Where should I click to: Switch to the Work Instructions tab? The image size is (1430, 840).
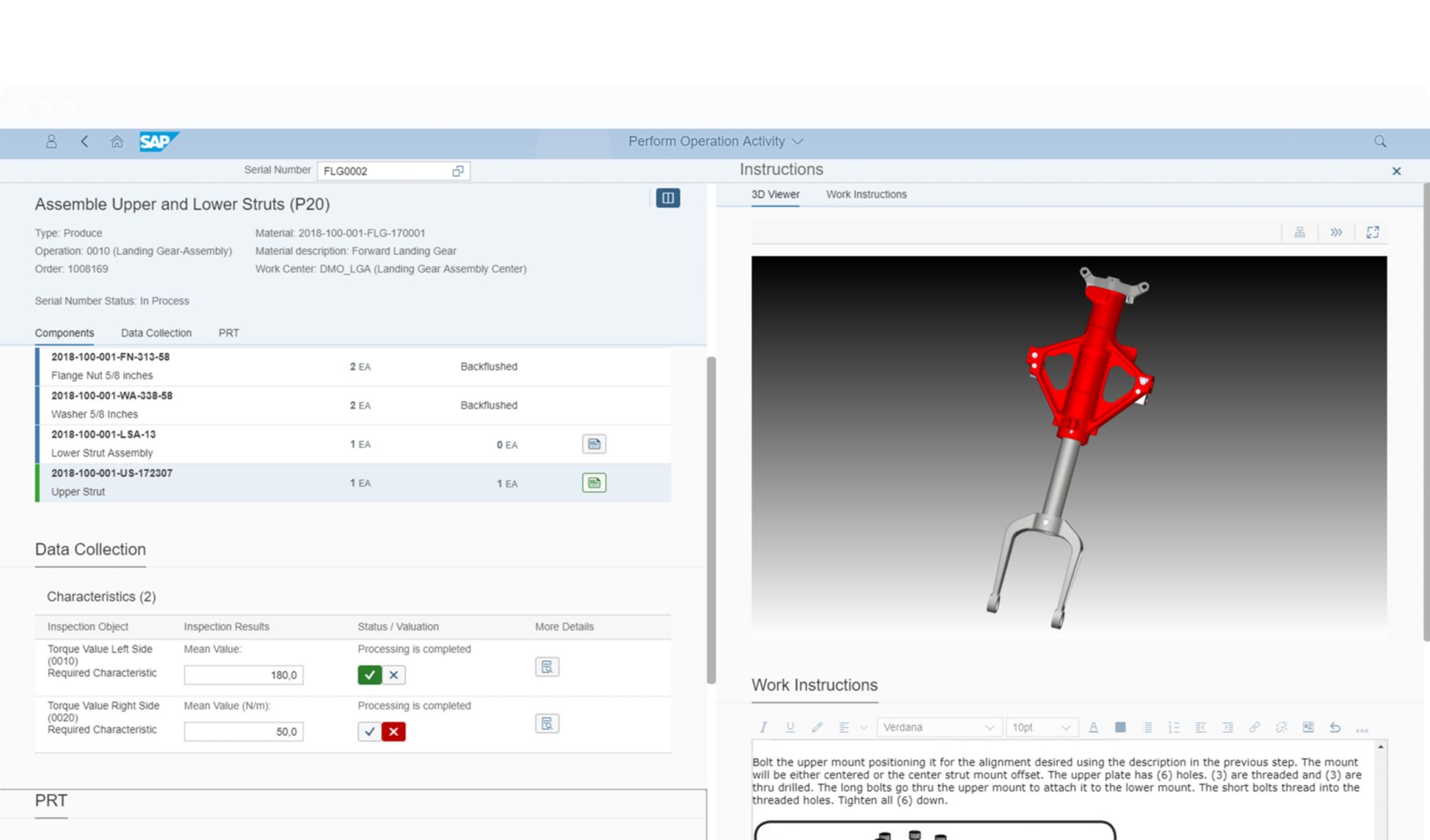tap(865, 195)
